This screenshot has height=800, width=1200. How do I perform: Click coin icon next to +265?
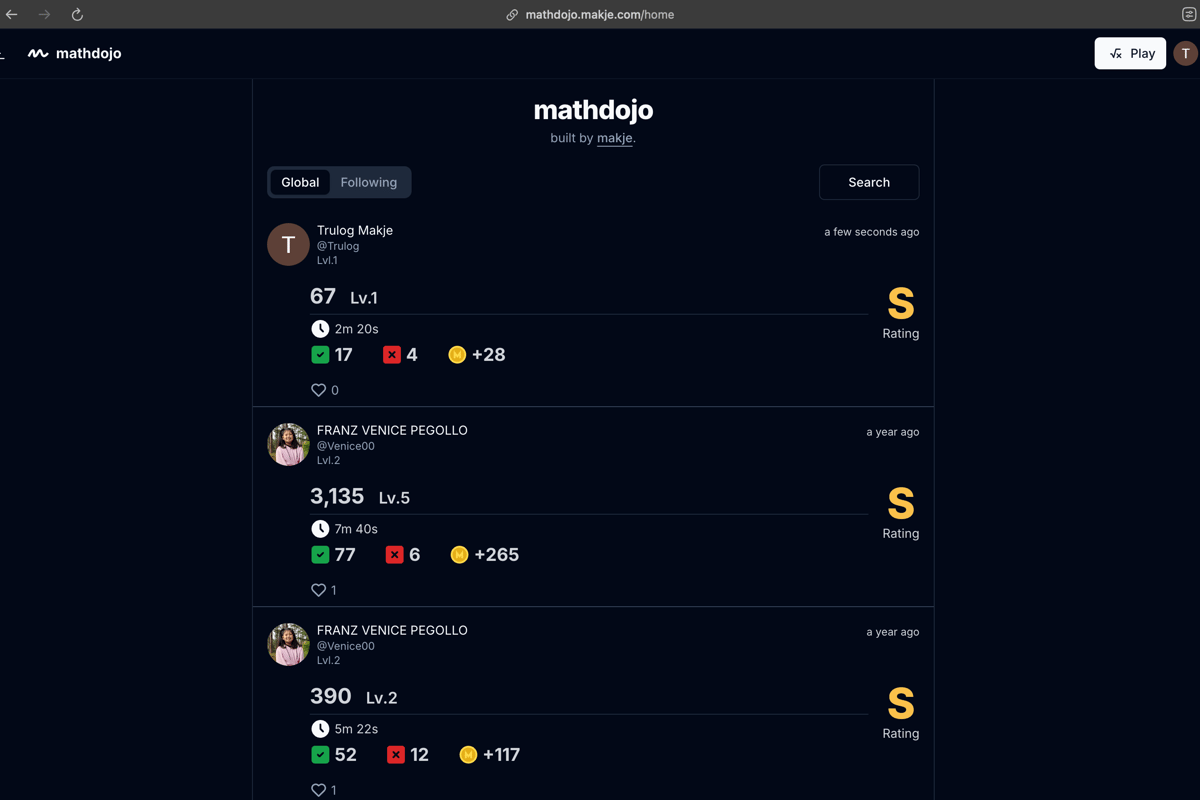coord(459,555)
